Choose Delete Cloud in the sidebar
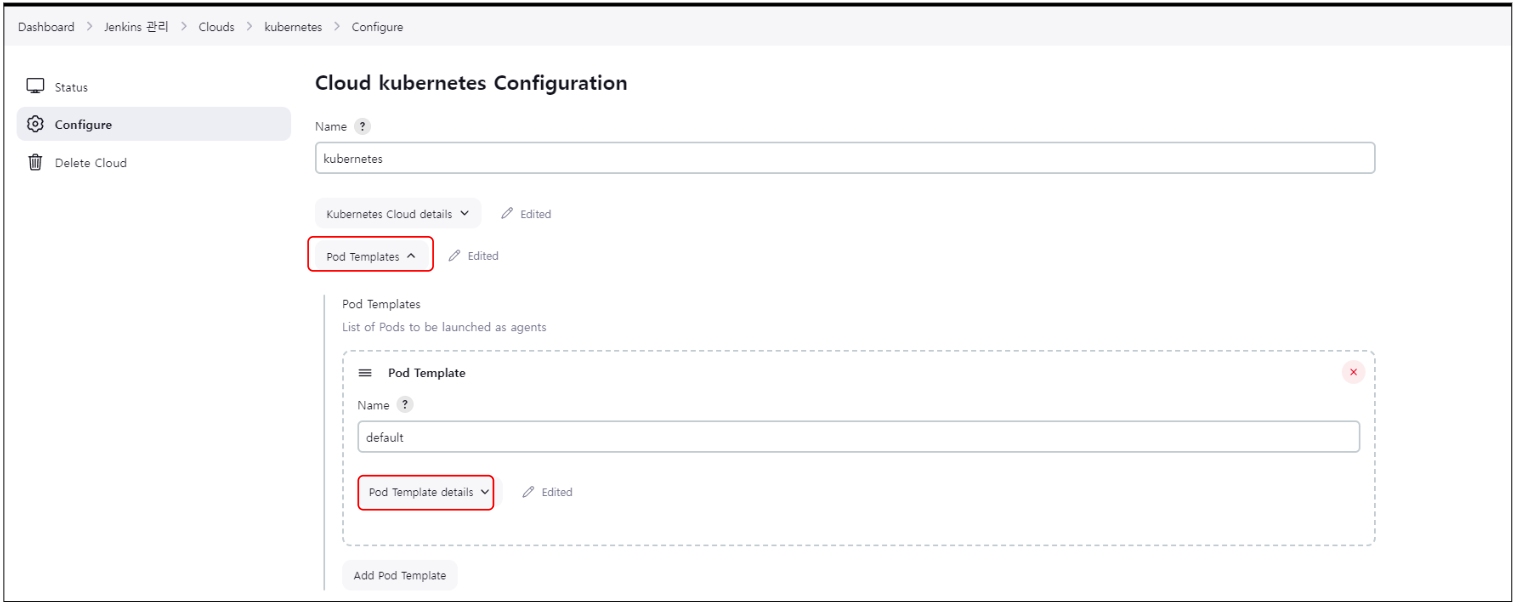 (154, 162)
